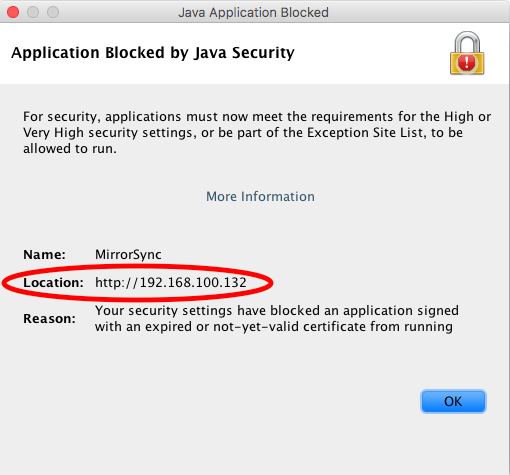Select the http://192.168.100.132 location URL
Viewport: 510px width, 475px height.
tap(171, 283)
